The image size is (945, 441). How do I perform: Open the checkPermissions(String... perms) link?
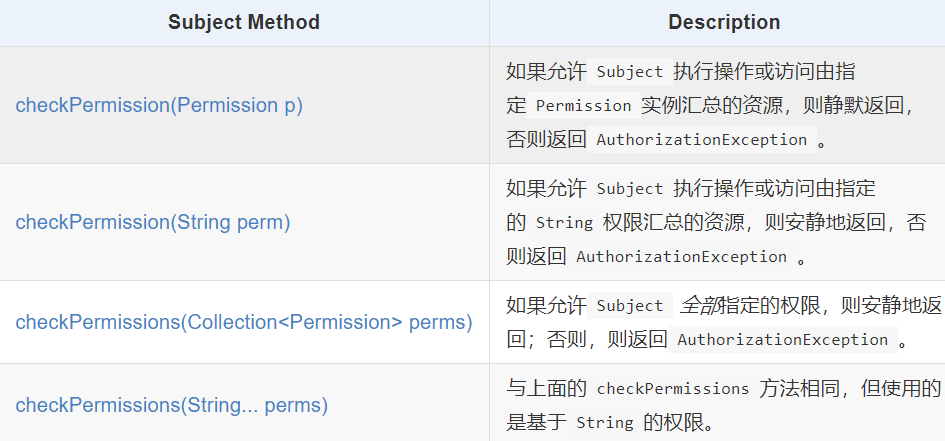(172, 405)
